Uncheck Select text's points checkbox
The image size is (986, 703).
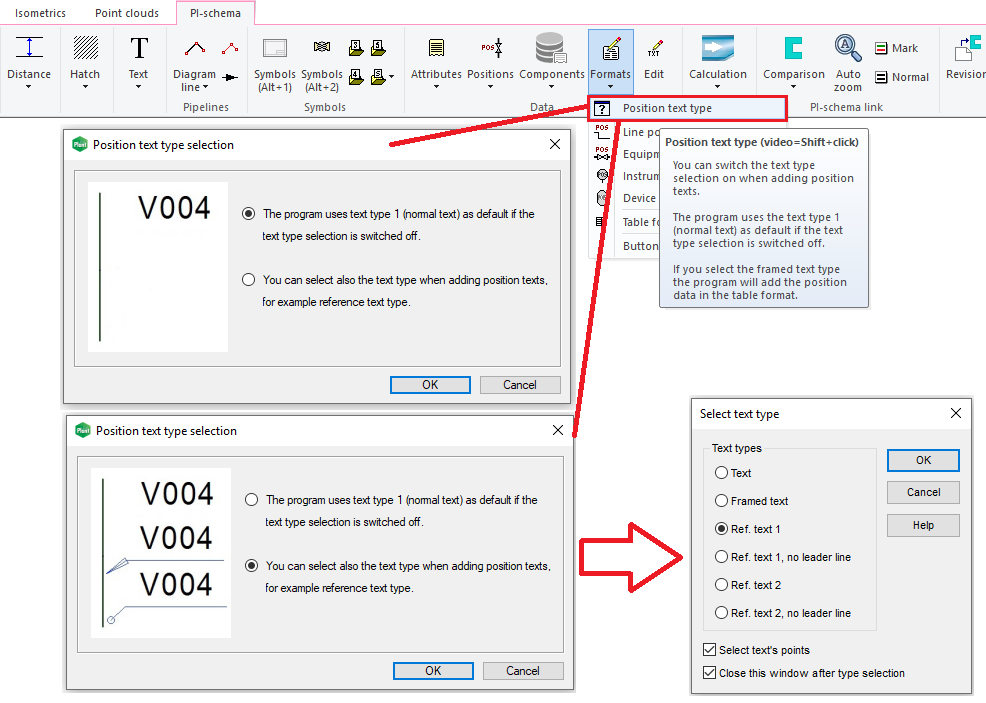[x=710, y=650]
